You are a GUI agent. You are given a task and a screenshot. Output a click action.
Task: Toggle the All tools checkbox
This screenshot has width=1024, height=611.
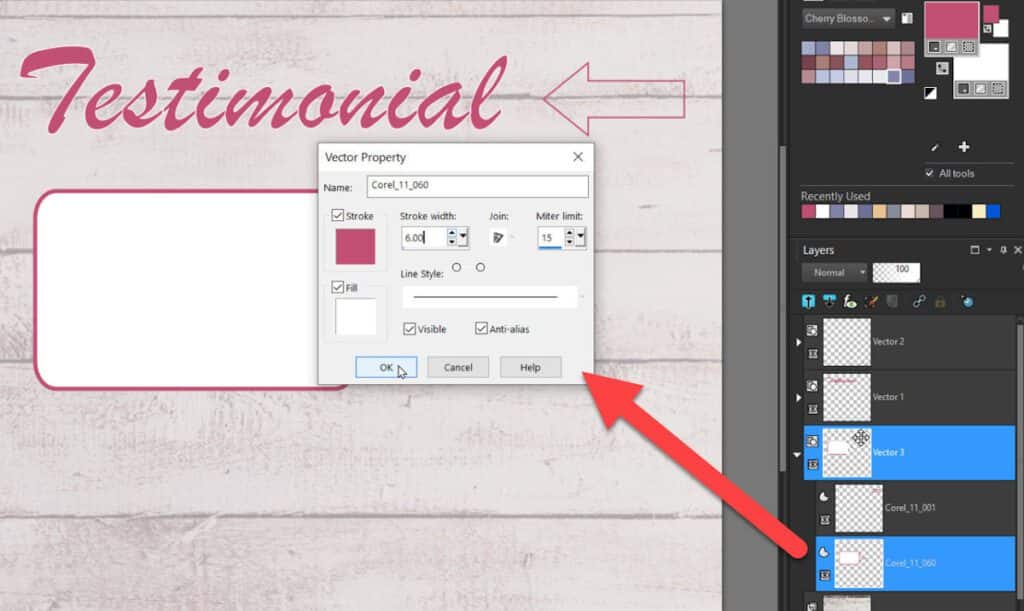click(929, 172)
